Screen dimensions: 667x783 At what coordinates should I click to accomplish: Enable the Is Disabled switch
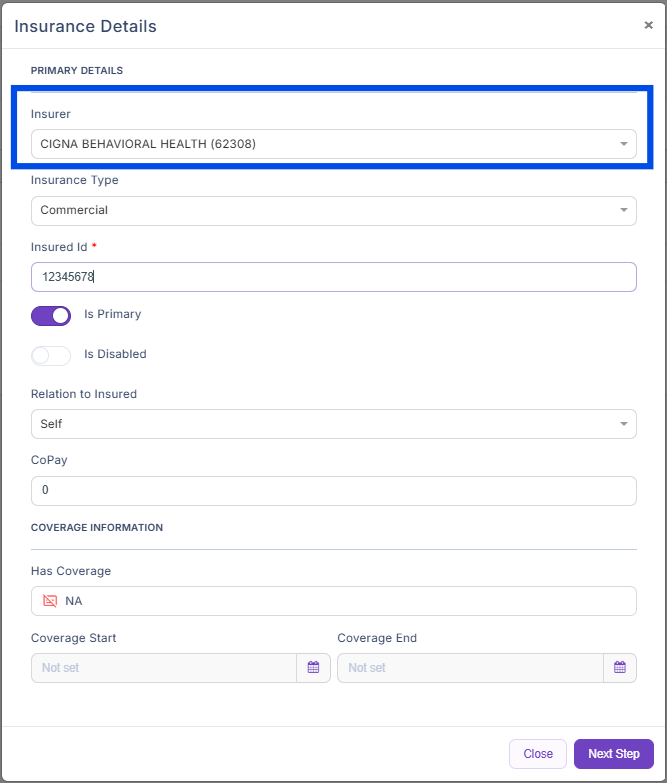[51, 355]
